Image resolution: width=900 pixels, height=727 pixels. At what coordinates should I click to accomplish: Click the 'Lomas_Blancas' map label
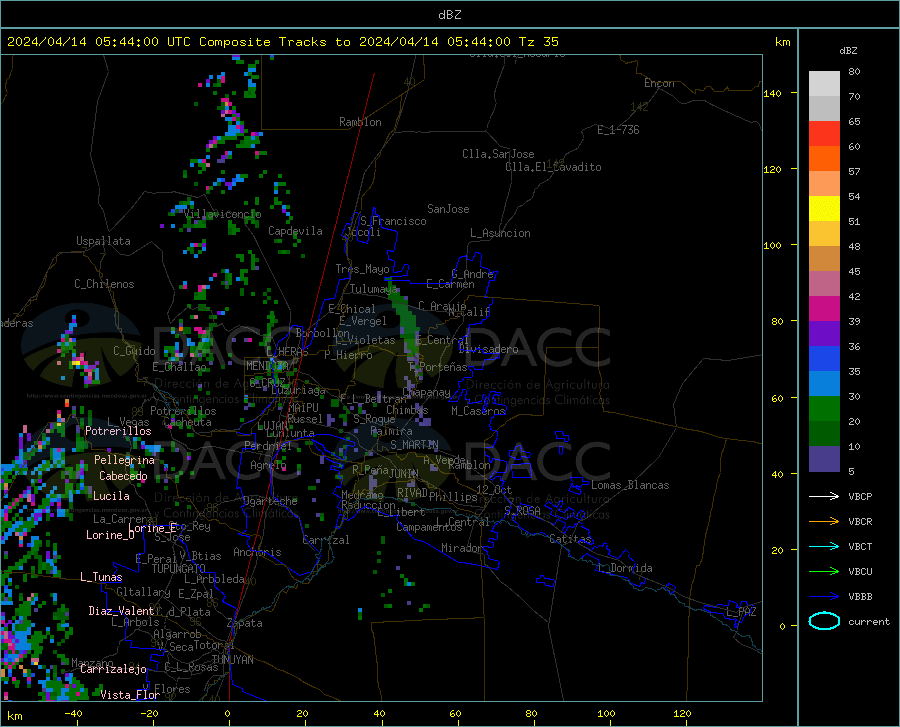pos(630,485)
